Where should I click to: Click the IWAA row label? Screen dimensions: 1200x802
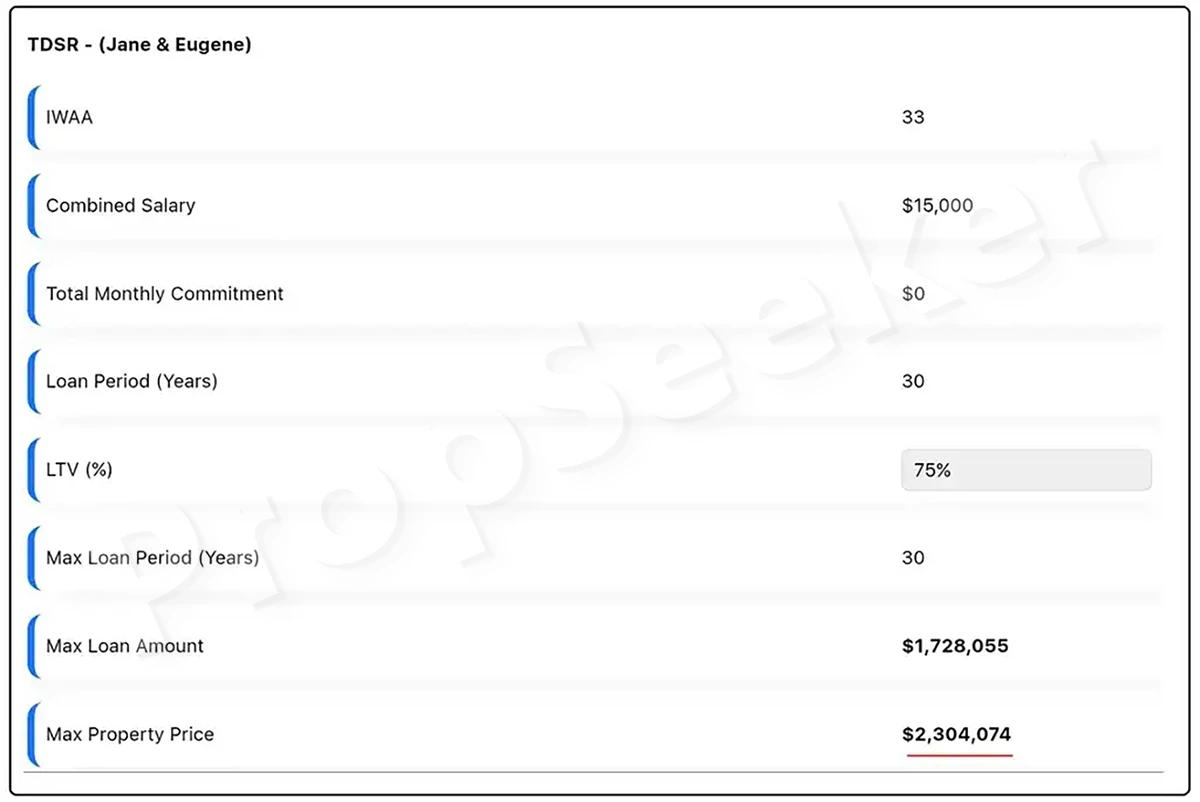click(69, 117)
